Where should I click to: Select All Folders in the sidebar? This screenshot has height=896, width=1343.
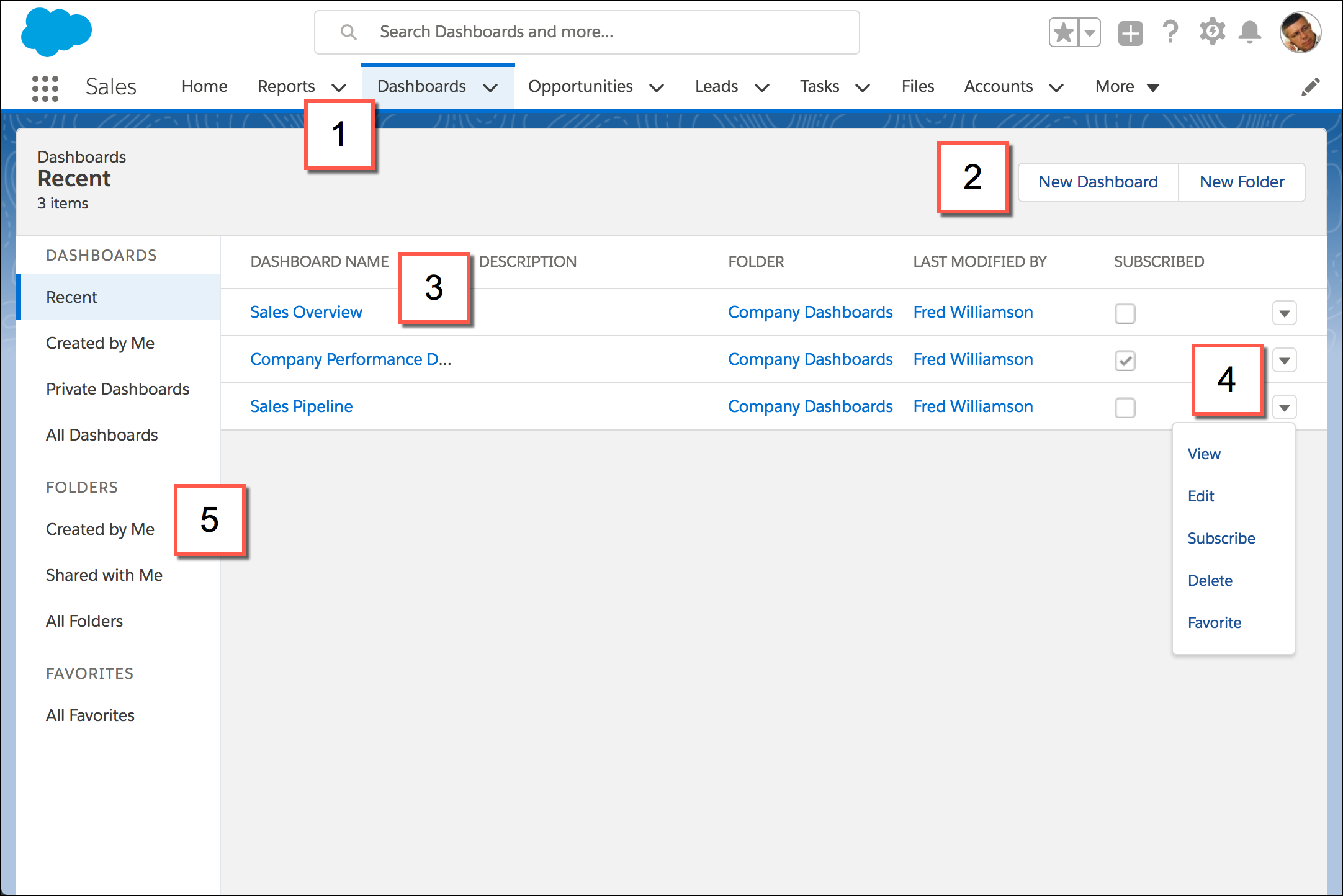click(84, 621)
